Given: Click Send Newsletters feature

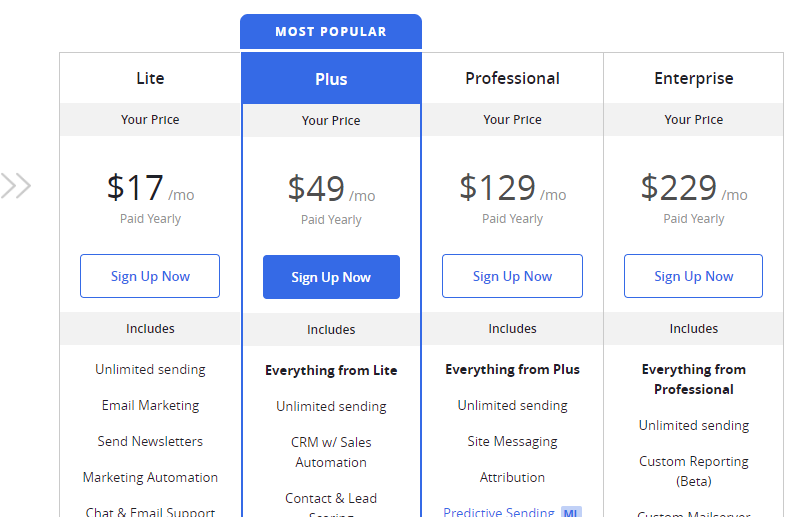Looking at the screenshot, I should click(x=150, y=441).
